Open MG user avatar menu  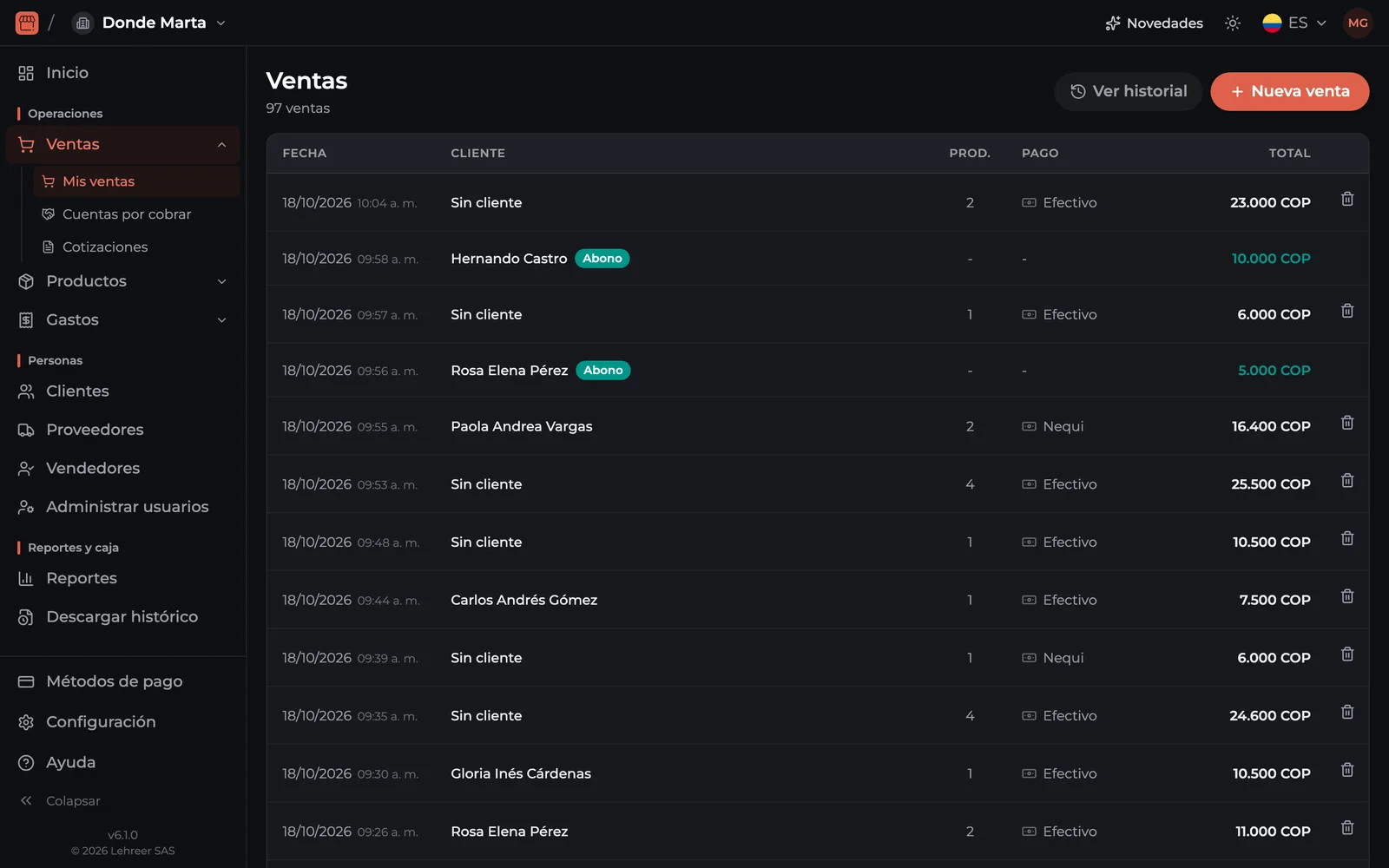click(x=1358, y=23)
